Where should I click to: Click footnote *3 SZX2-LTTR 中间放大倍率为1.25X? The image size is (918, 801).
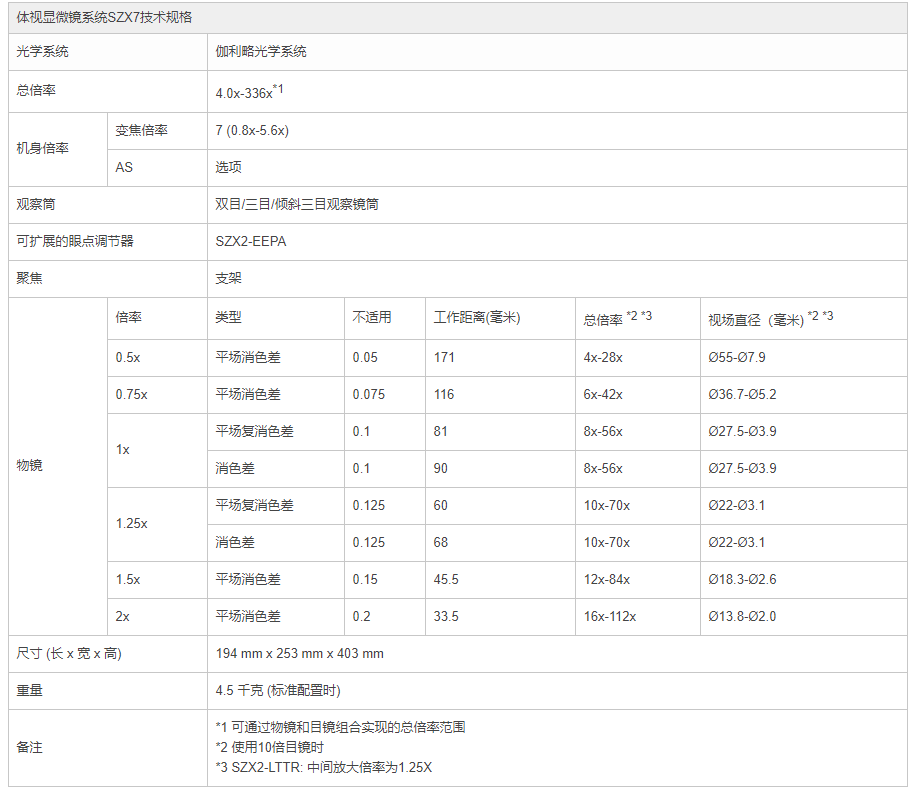pyautogui.click(x=324, y=767)
